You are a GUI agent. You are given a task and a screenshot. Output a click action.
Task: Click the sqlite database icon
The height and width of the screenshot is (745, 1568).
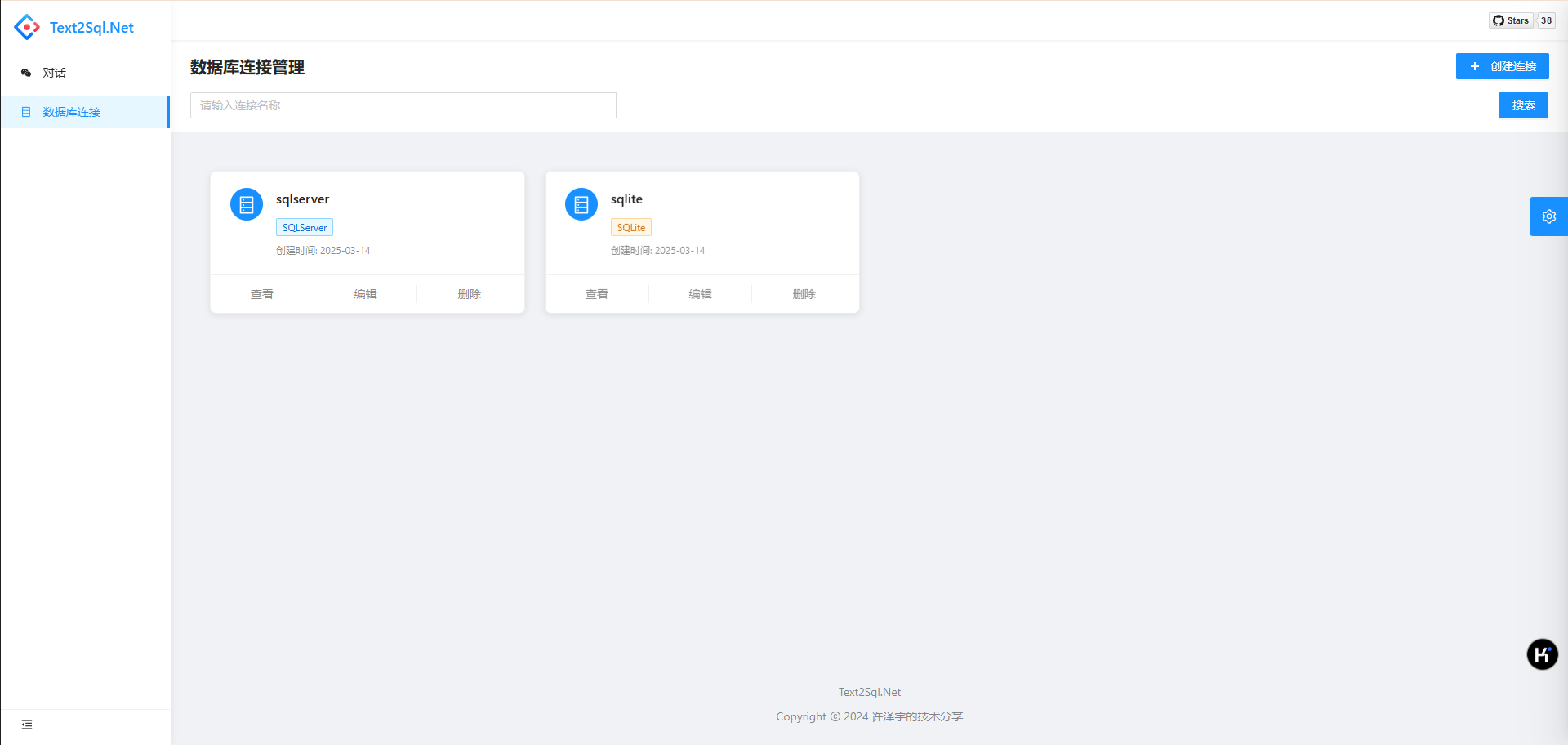pos(581,204)
